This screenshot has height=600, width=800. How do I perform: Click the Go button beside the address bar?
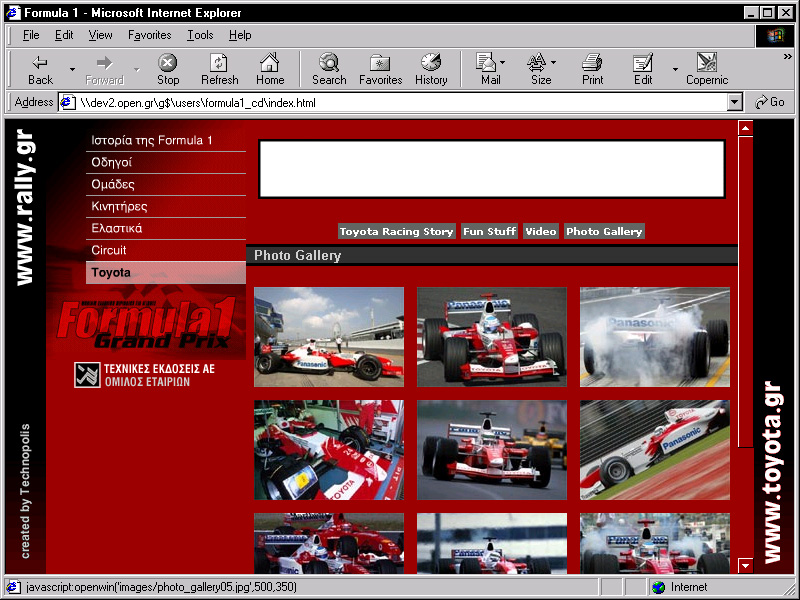(x=769, y=102)
